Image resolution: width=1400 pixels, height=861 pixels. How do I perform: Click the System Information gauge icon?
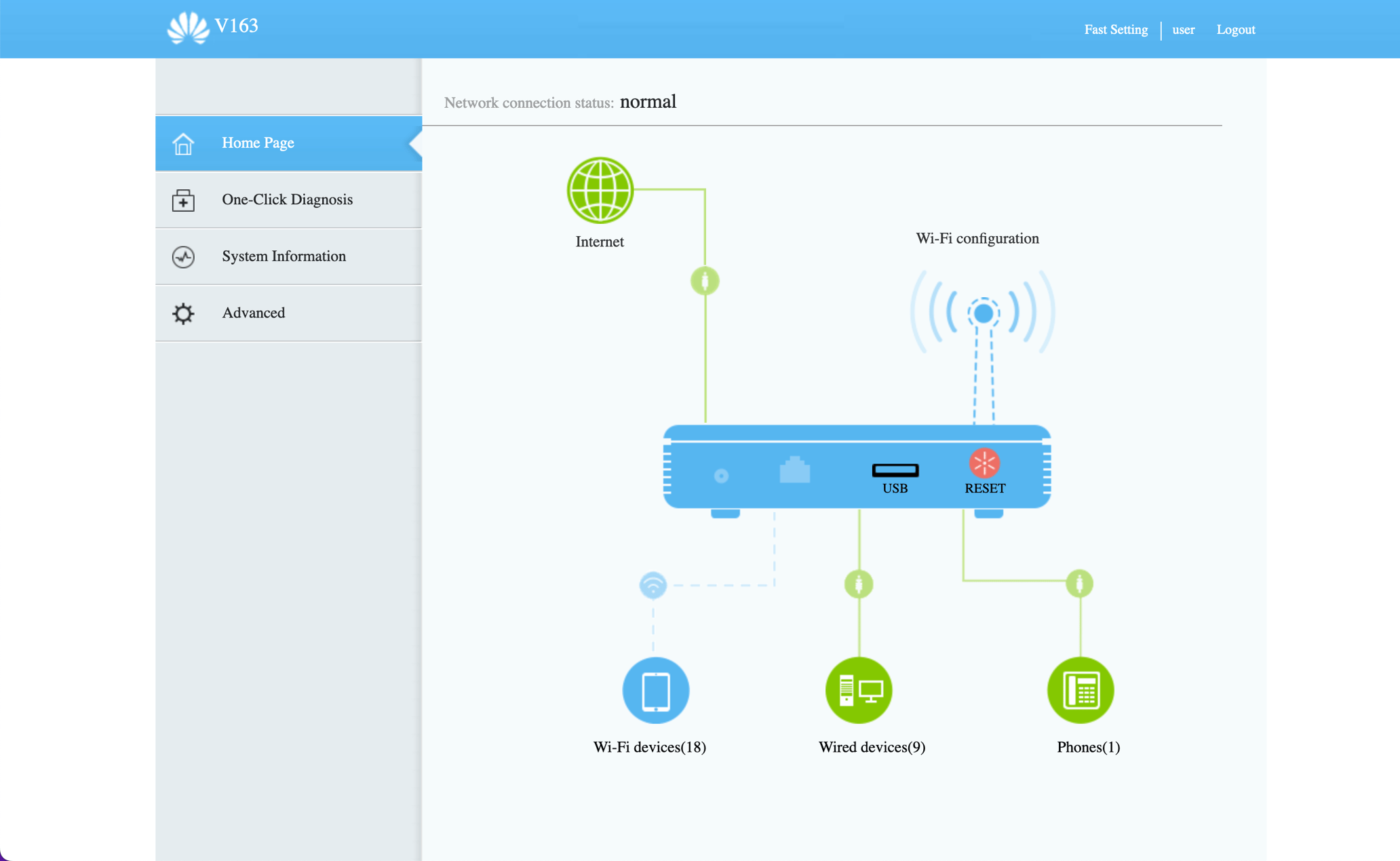coord(183,256)
